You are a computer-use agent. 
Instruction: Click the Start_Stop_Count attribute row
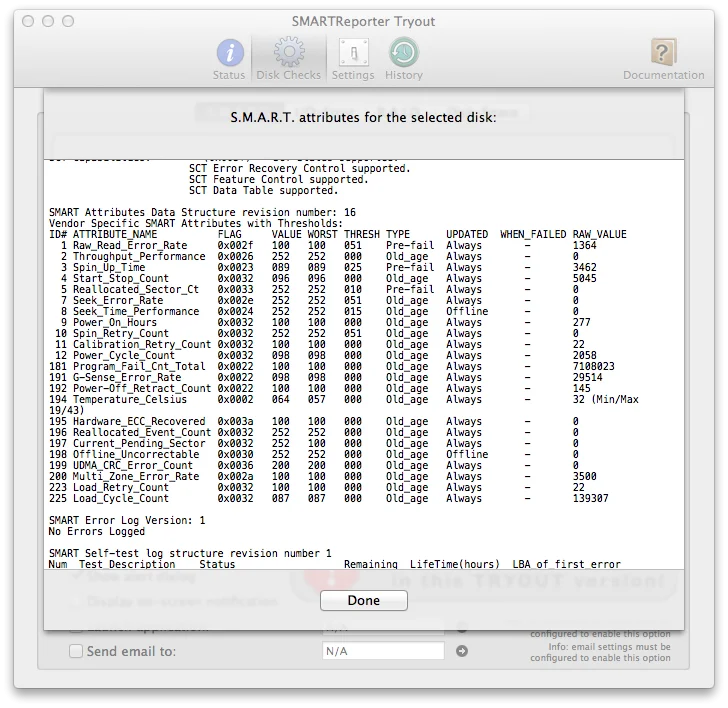(323, 278)
